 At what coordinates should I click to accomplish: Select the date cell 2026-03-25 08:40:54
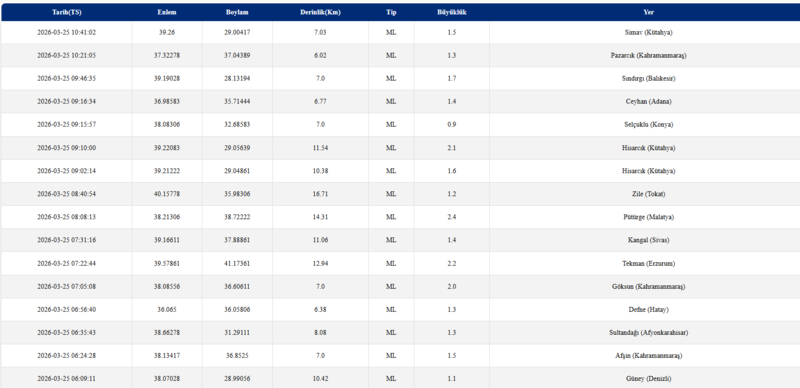point(66,194)
